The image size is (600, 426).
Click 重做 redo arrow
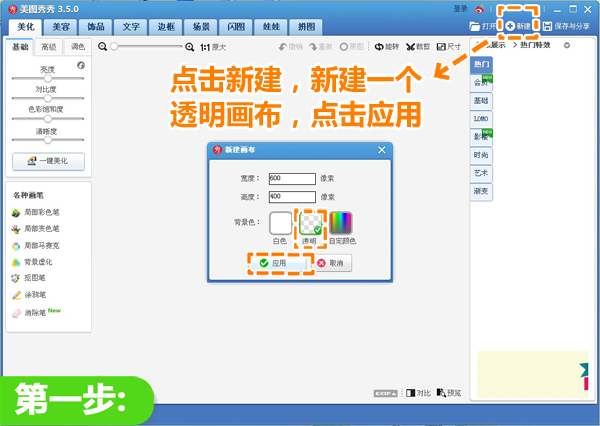[321, 47]
